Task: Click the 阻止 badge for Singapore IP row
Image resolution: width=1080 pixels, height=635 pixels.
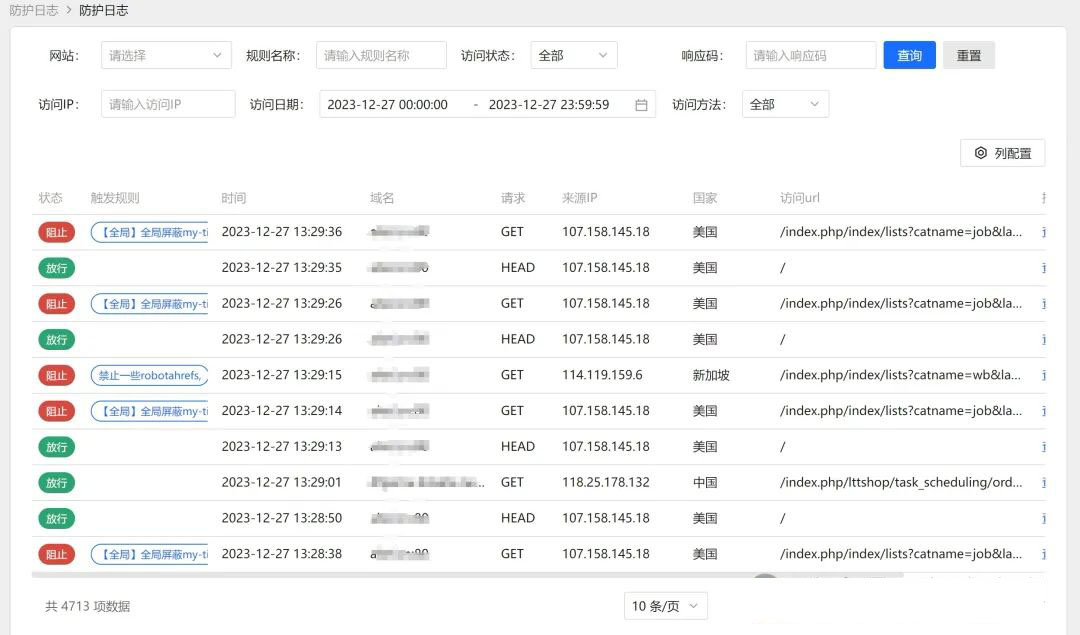Action: point(57,375)
